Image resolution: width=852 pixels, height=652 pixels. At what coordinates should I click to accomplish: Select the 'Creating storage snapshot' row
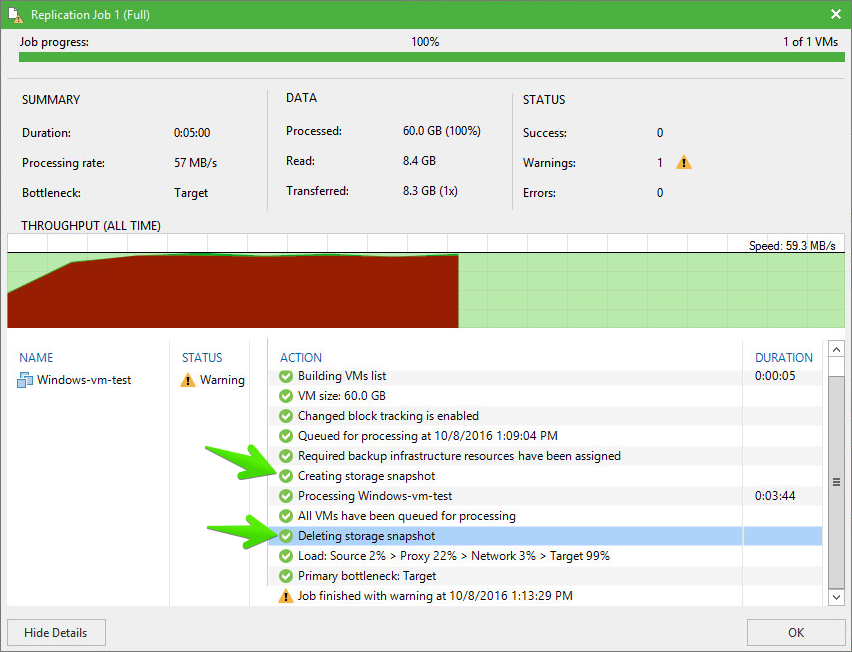tap(545, 476)
